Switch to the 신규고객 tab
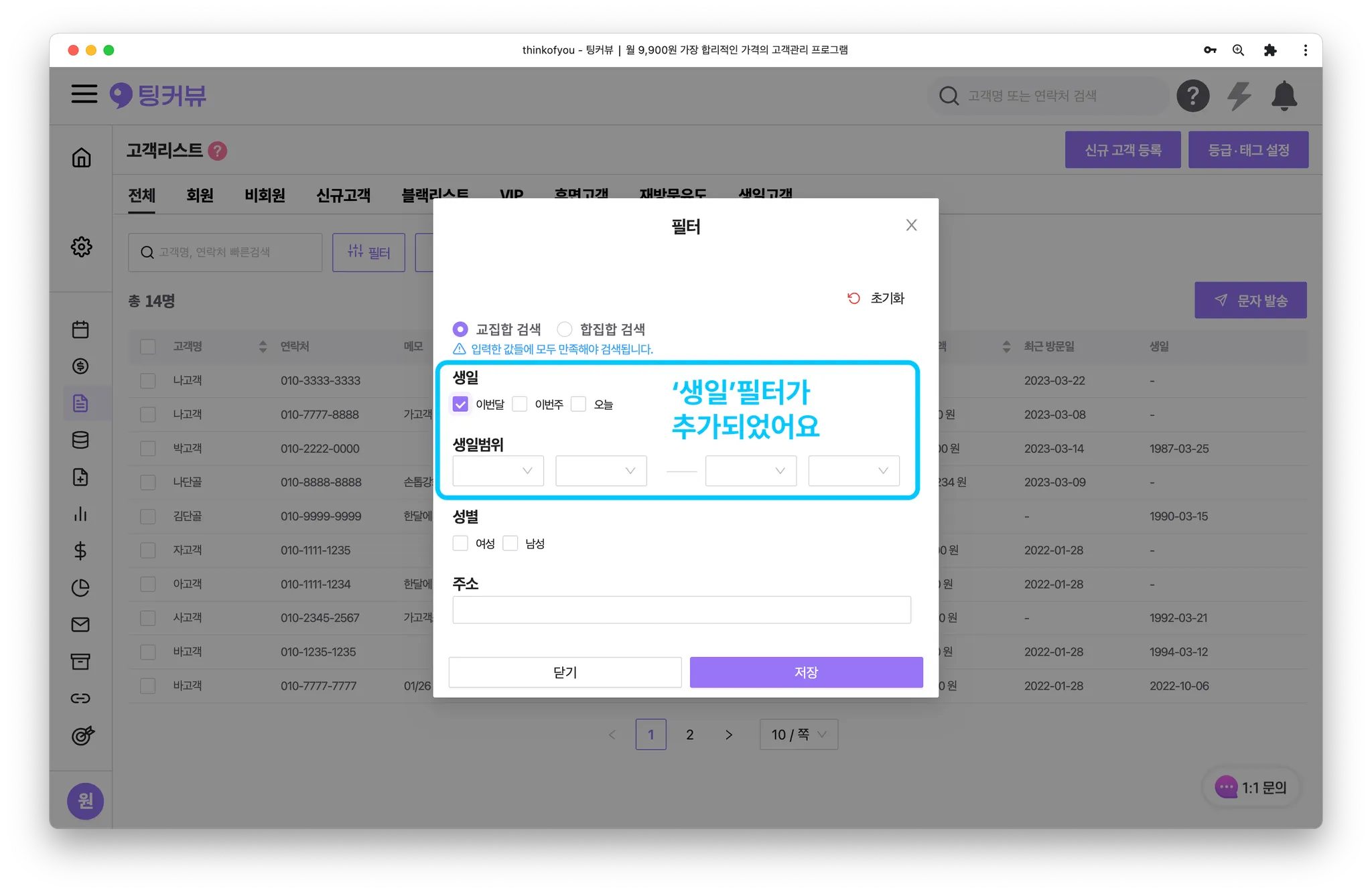The height and width of the screenshot is (894, 1372). tap(343, 195)
